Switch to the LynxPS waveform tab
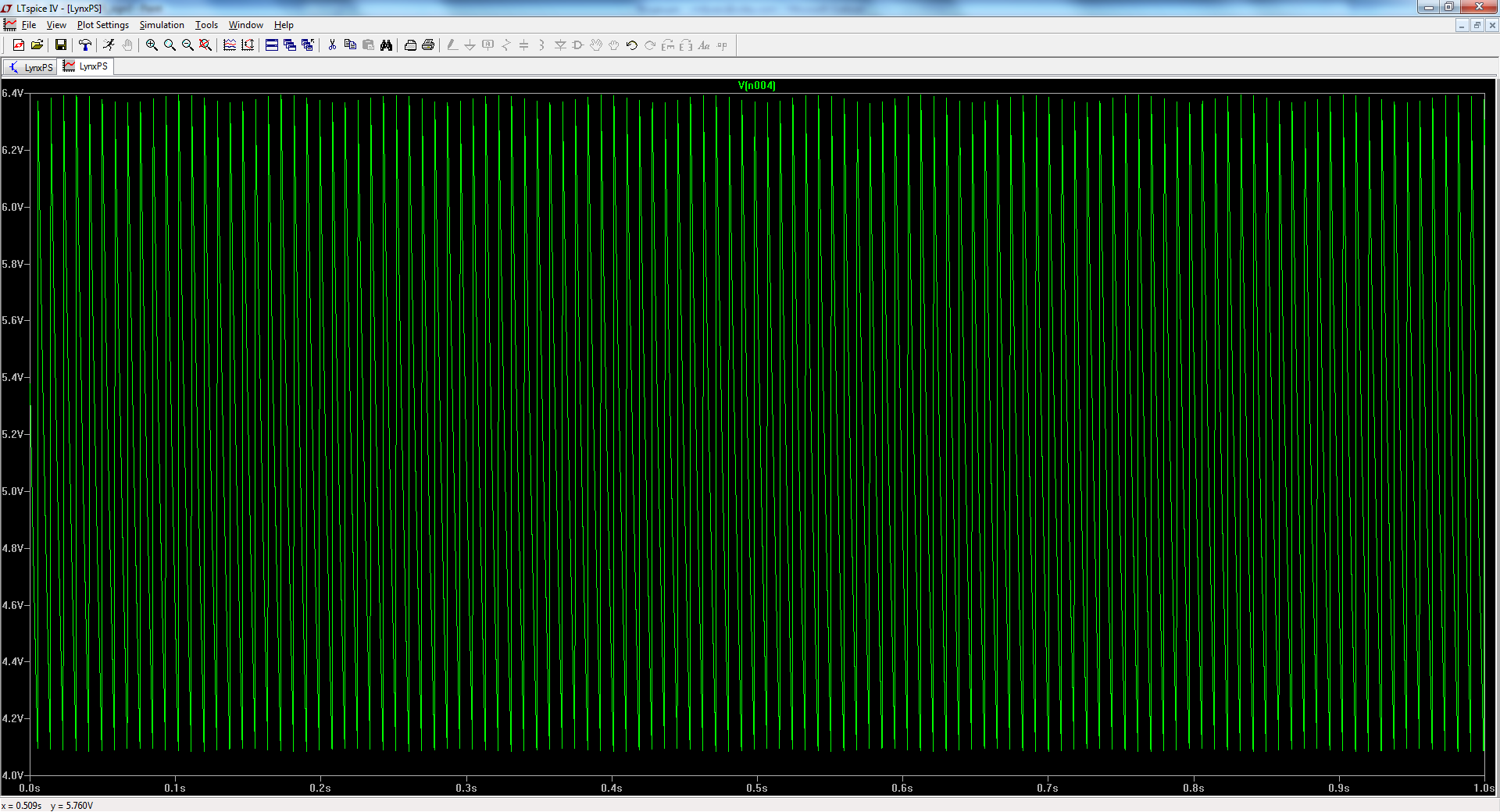 click(86, 66)
